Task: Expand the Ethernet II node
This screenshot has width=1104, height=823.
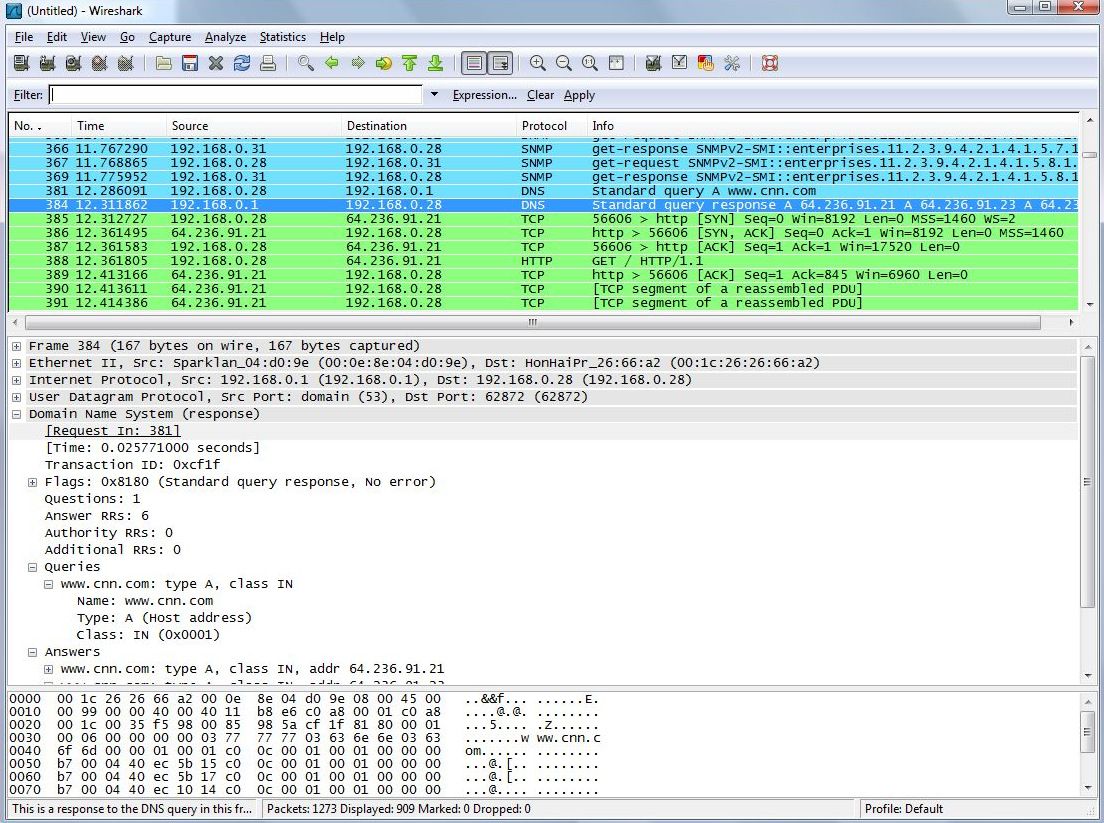Action: pos(16,363)
